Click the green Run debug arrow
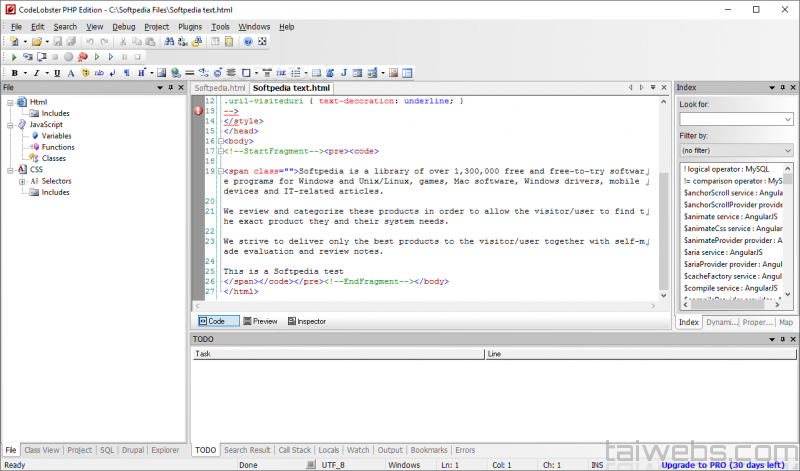The height and width of the screenshot is (471, 800). pyautogui.click(x=15, y=57)
